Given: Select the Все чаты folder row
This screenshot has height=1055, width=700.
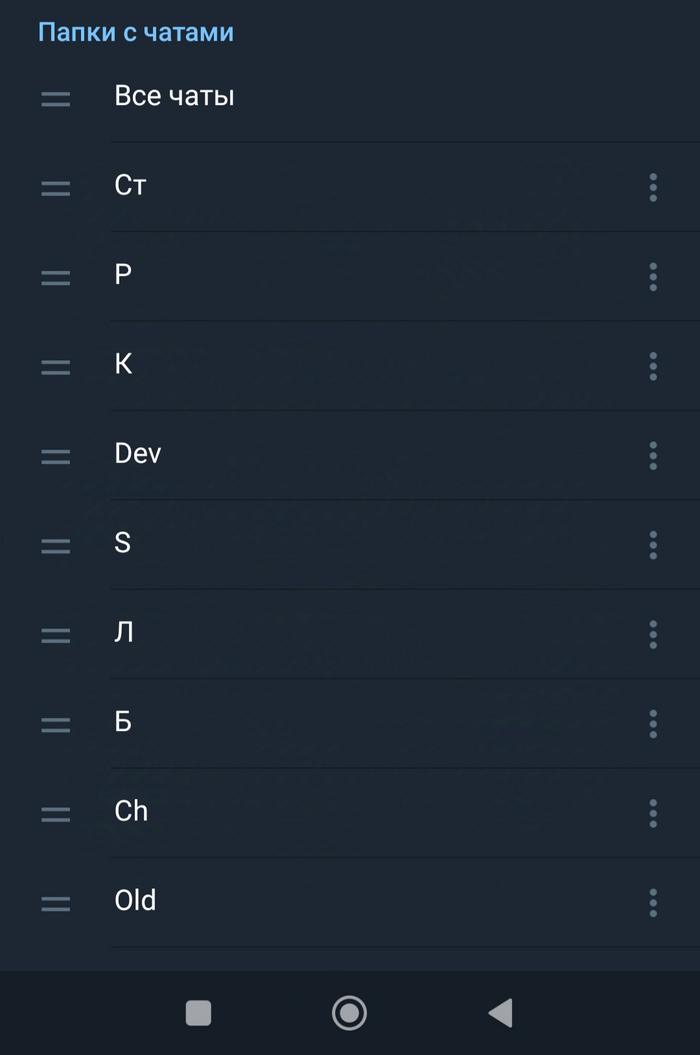Looking at the screenshot, I should pyautogui.click(x=174, y=97).
